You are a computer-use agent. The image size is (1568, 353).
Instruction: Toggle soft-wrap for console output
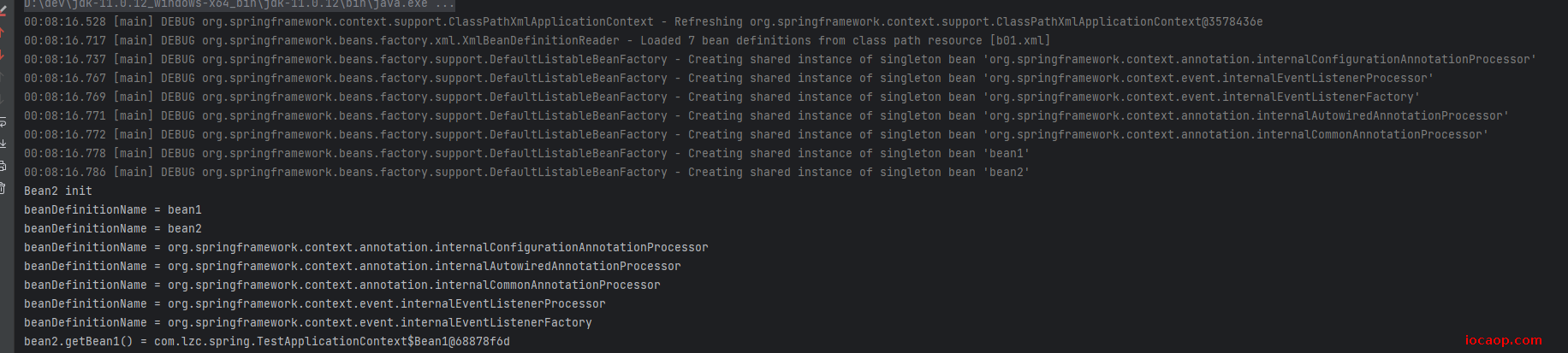coord(3,121)
